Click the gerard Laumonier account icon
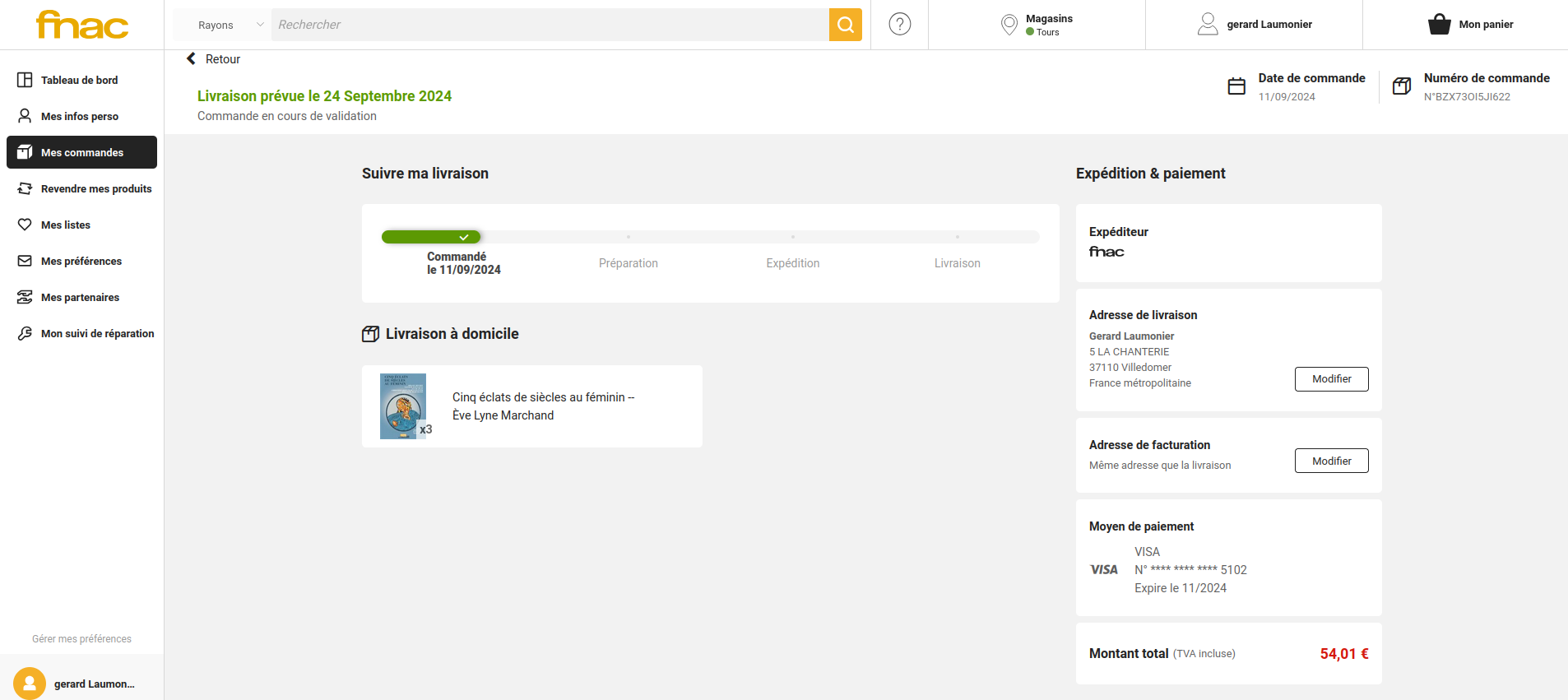This screenshot has height=700, width=1568. (x=1207, y=25)
